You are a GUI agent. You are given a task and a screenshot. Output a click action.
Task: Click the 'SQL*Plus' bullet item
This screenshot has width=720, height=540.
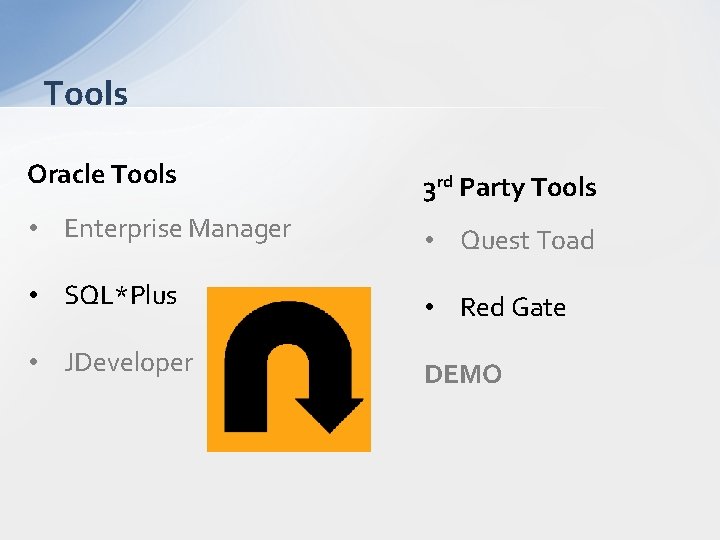[121, 295]
